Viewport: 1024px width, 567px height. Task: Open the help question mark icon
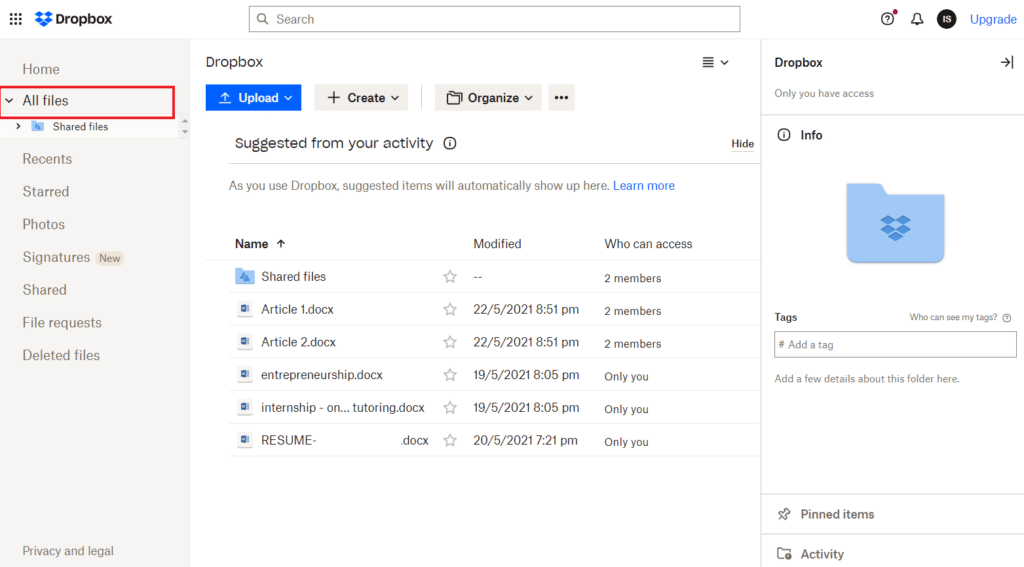(x=887, y=19)
